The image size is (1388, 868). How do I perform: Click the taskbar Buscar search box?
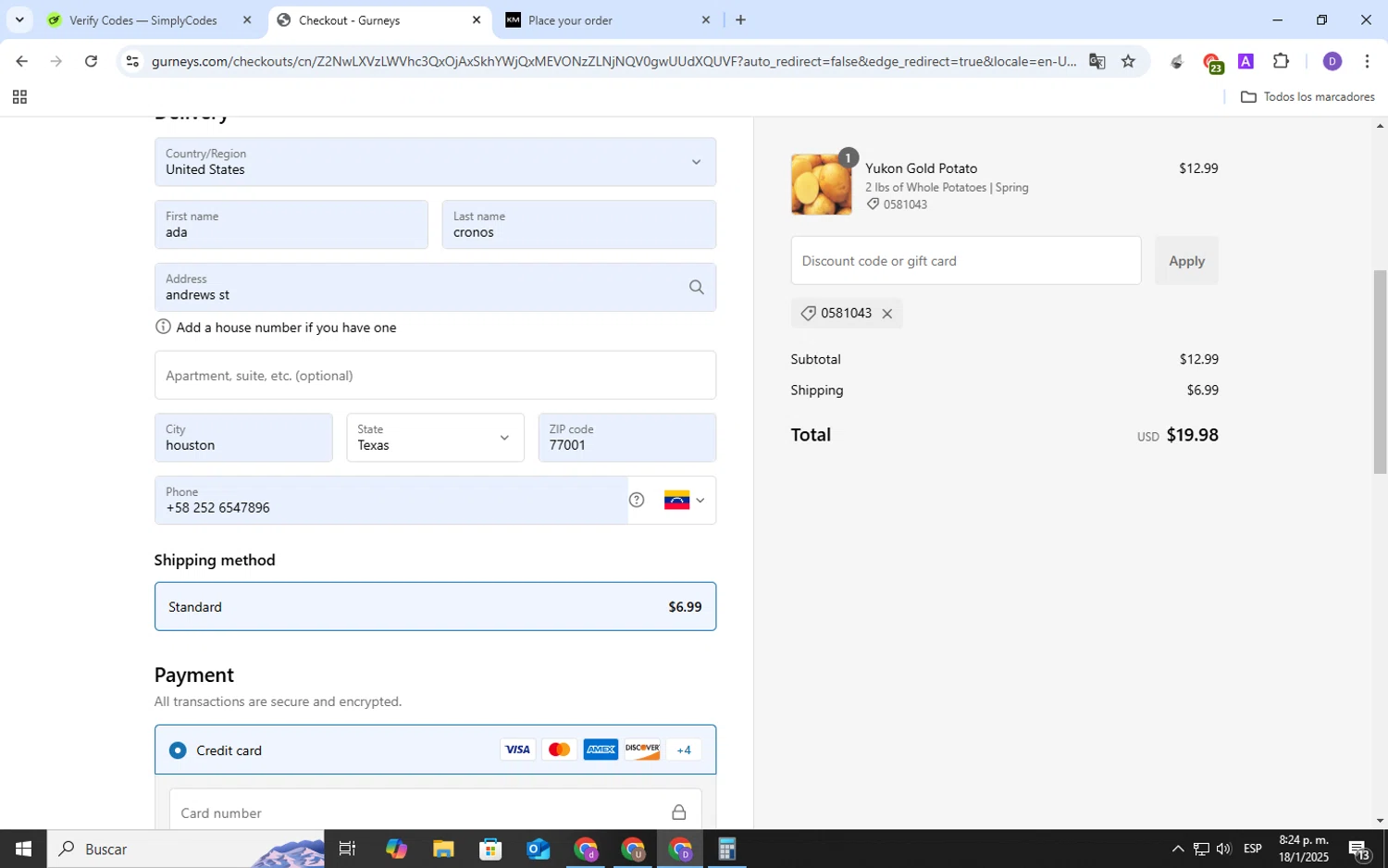tap(185, 849)
